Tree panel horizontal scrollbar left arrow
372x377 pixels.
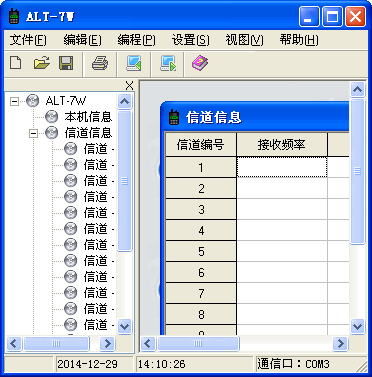pyautogui.click(x=14, y=343)
